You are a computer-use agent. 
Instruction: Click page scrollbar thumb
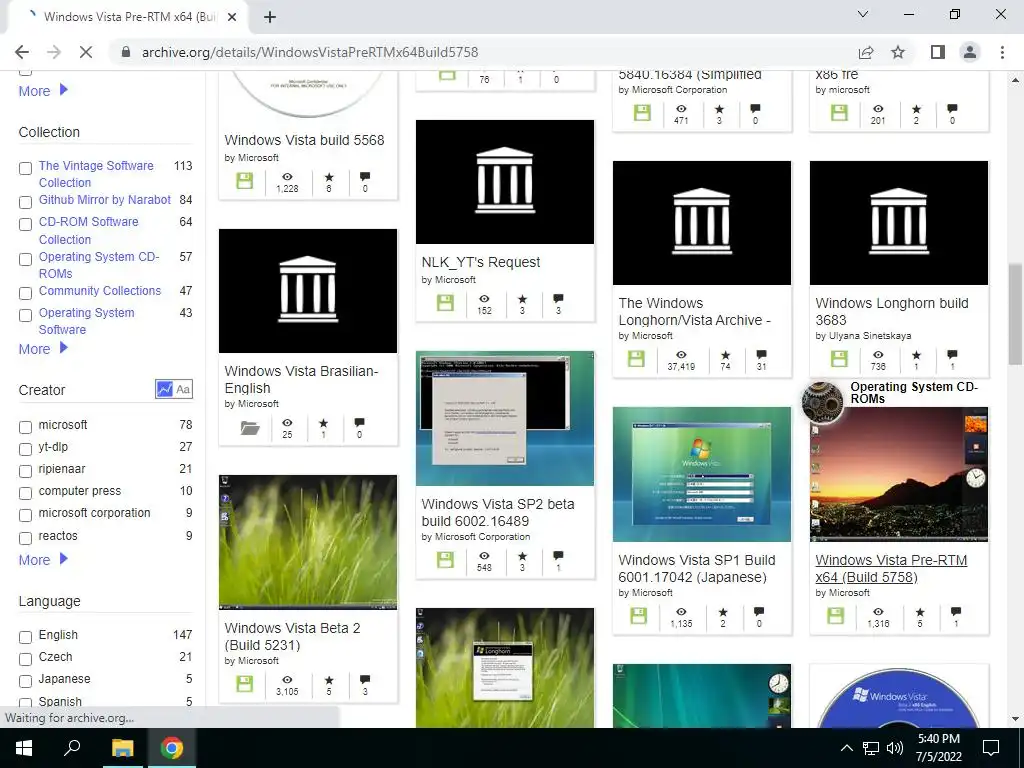point(1015,313)
